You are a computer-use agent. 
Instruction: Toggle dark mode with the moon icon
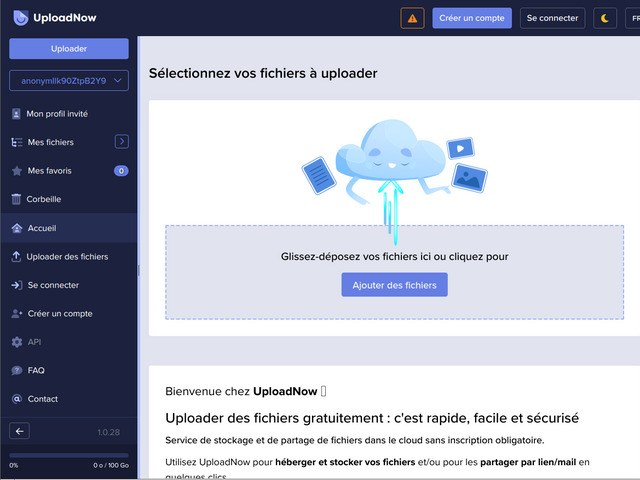[x=605, y=18]
